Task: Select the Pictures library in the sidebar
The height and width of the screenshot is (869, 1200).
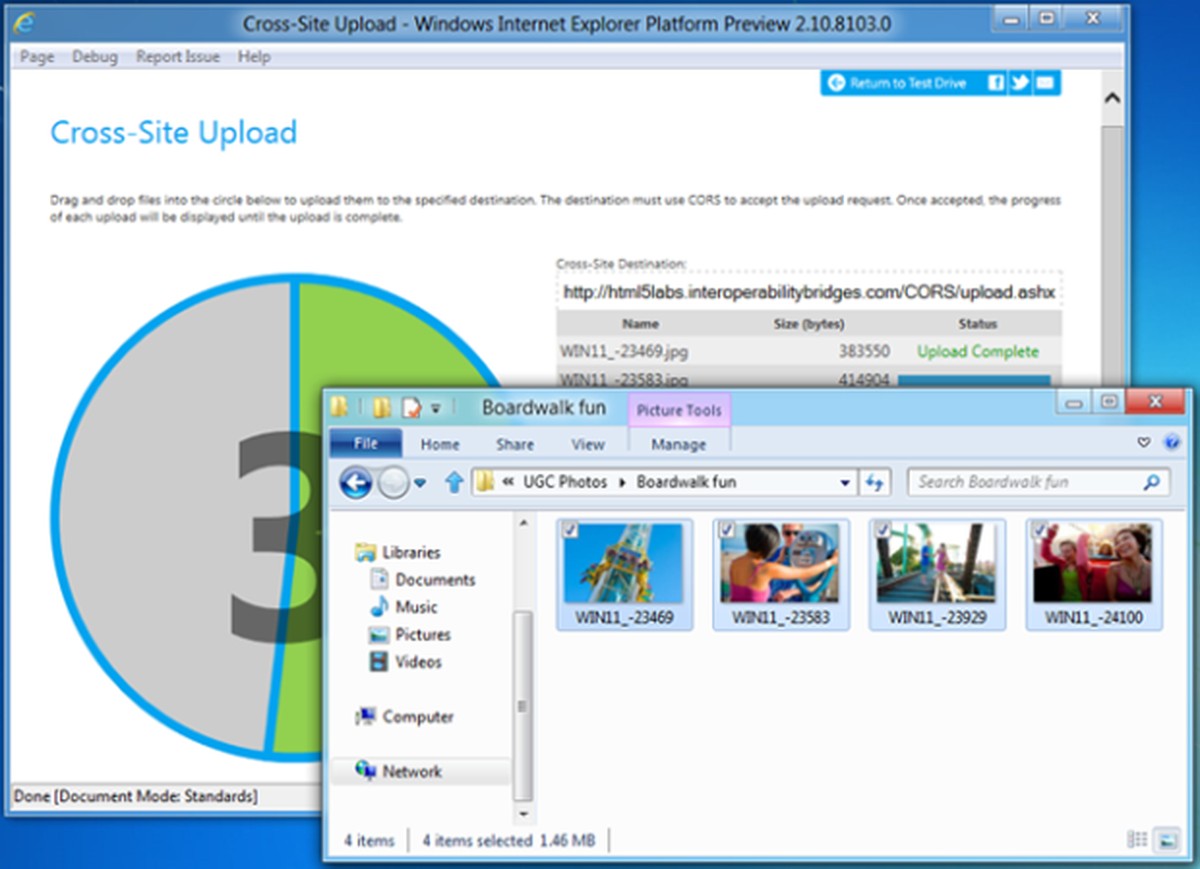Action: [x=418, y=634]
